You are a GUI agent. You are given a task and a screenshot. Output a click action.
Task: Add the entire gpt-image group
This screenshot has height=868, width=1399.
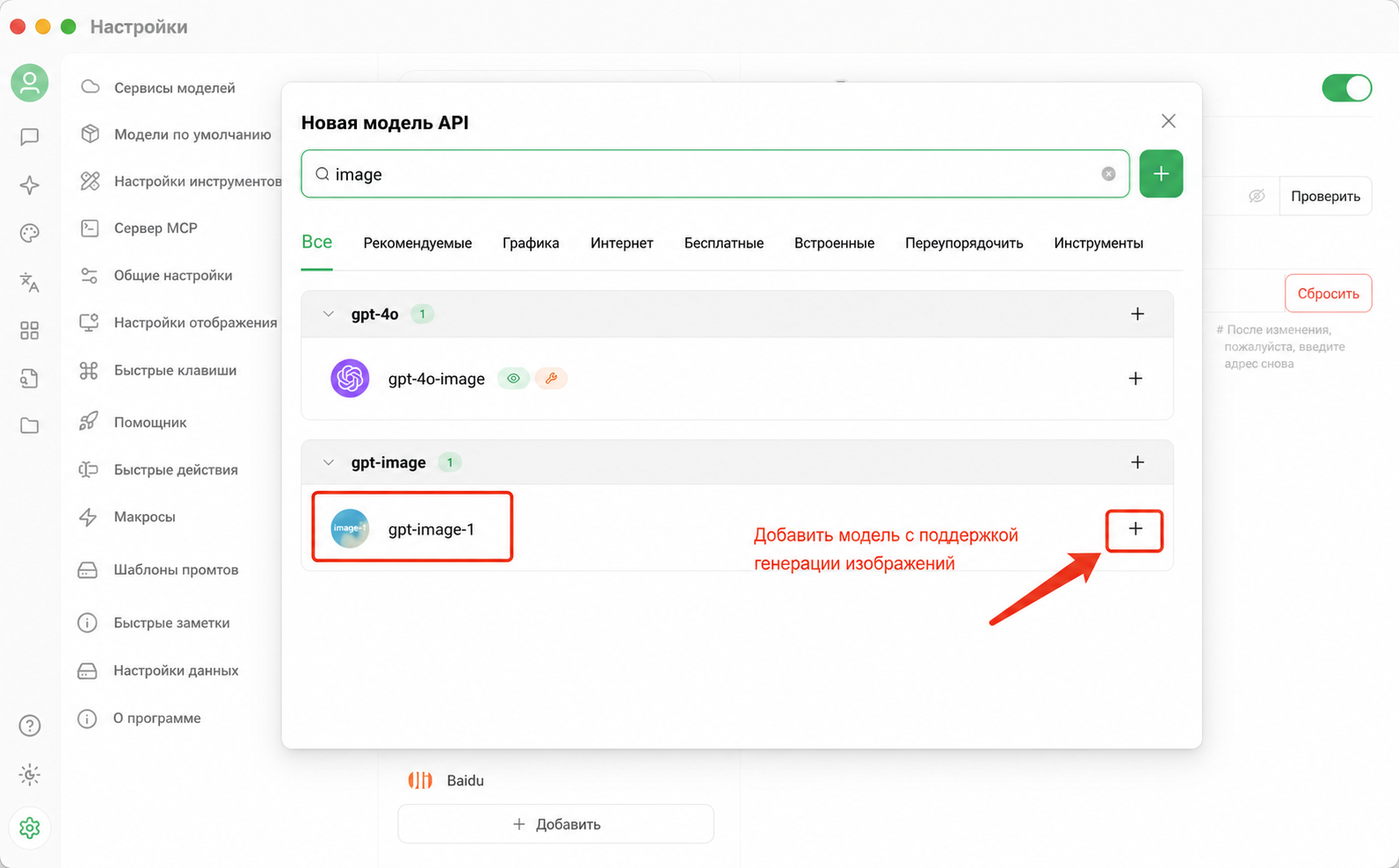pos(1137,462)
